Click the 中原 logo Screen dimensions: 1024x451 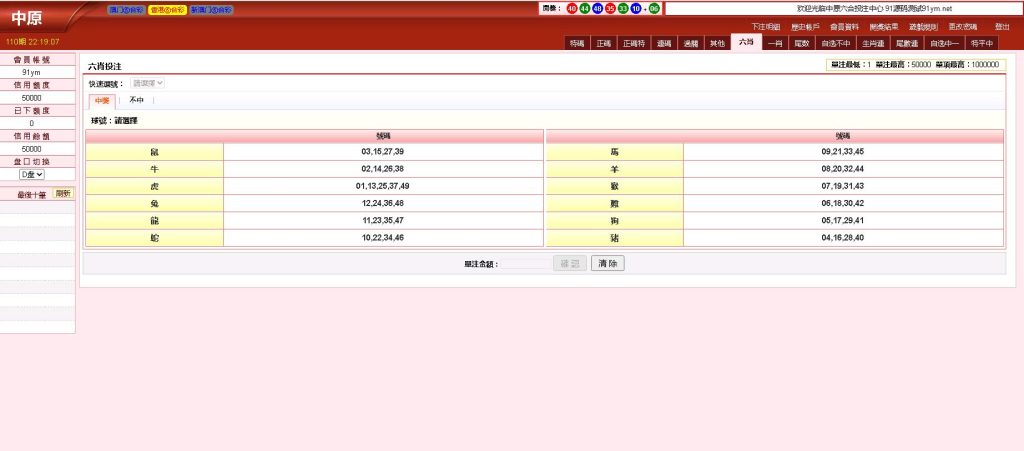pyautogui.click(x=27, y=18)
